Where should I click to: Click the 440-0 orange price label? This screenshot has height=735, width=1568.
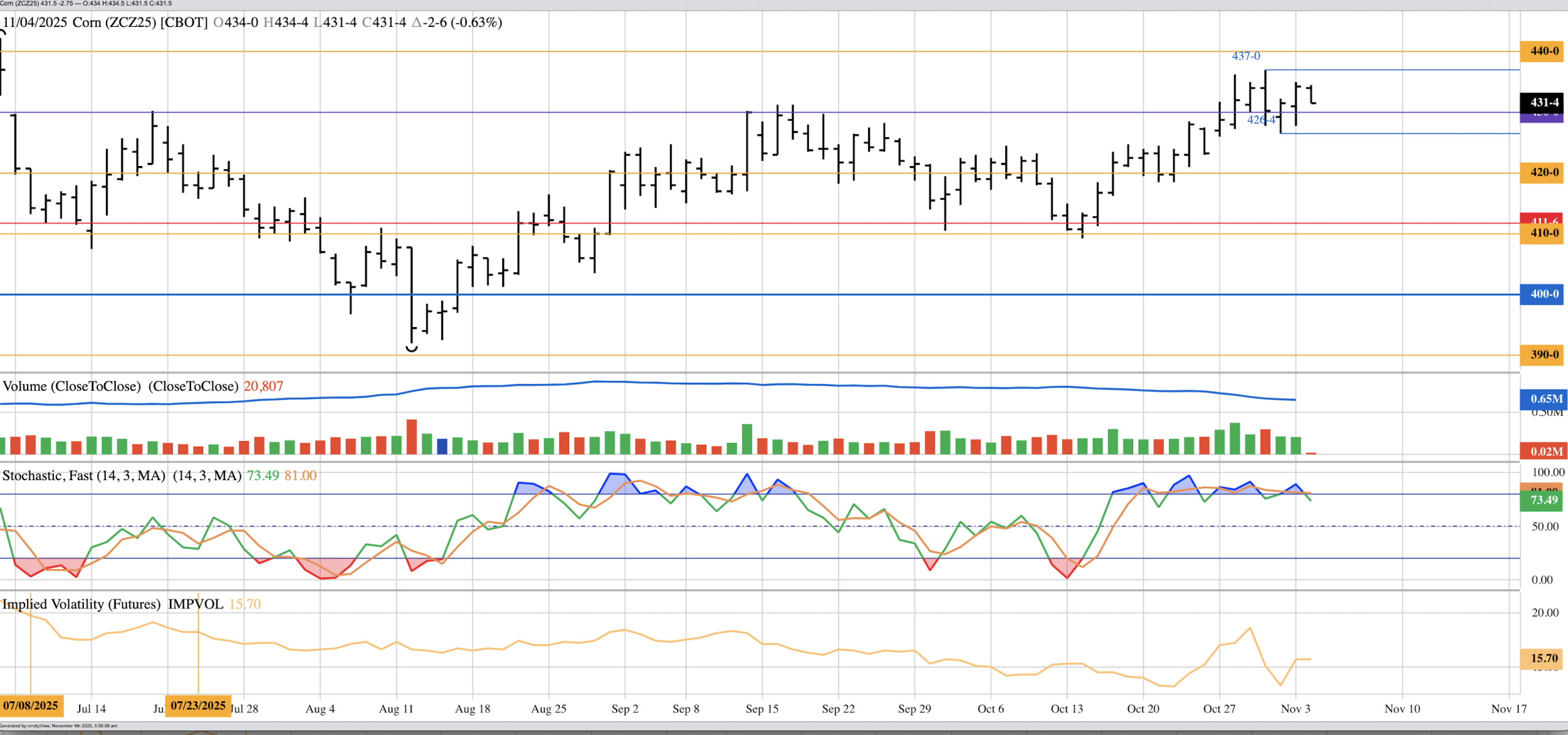(x=1543, y=51)
